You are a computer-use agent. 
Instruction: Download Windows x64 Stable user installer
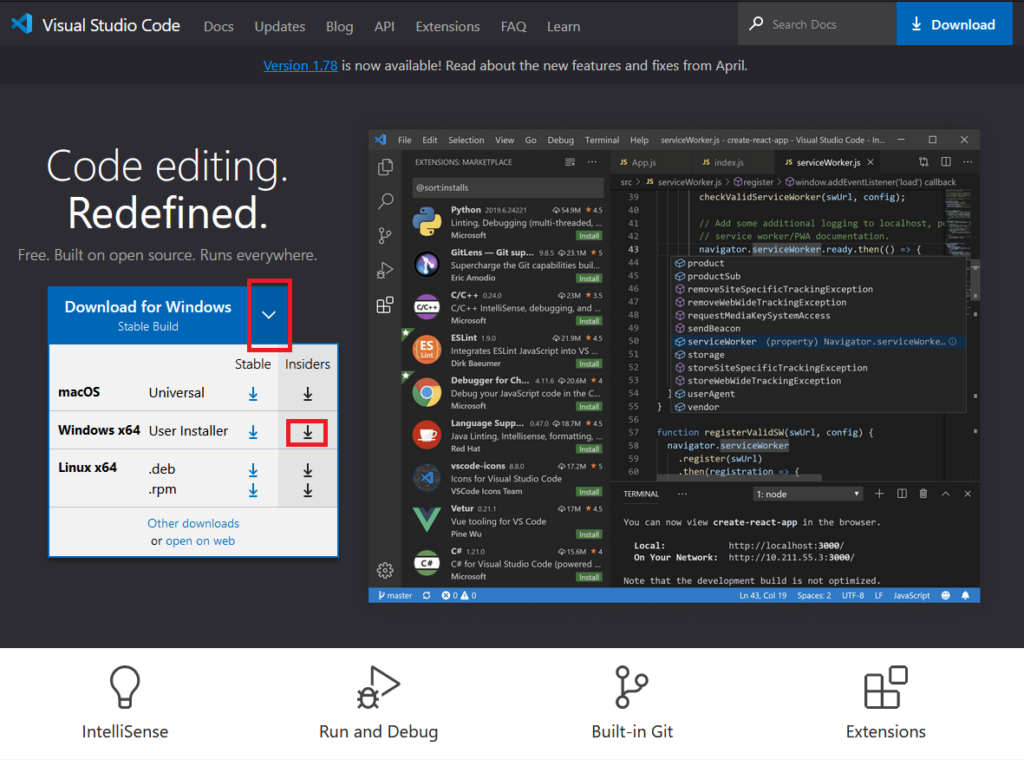point(253,432)
